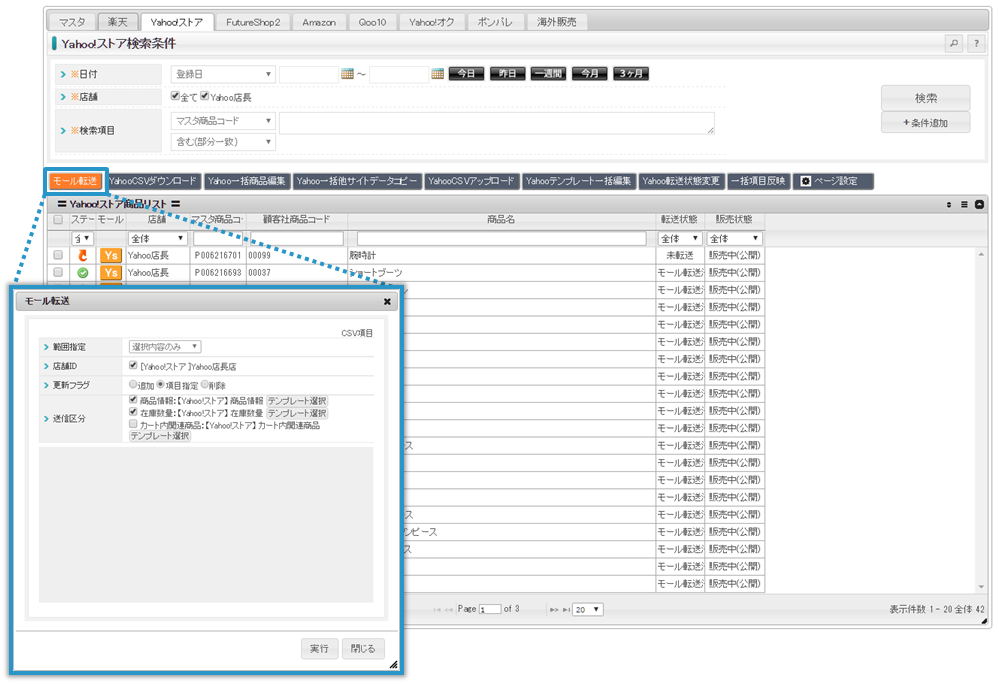Viewport: 999px width, 684px height.
Task: Click the 商品名 column filter field
Action: [x=502, y=239]
